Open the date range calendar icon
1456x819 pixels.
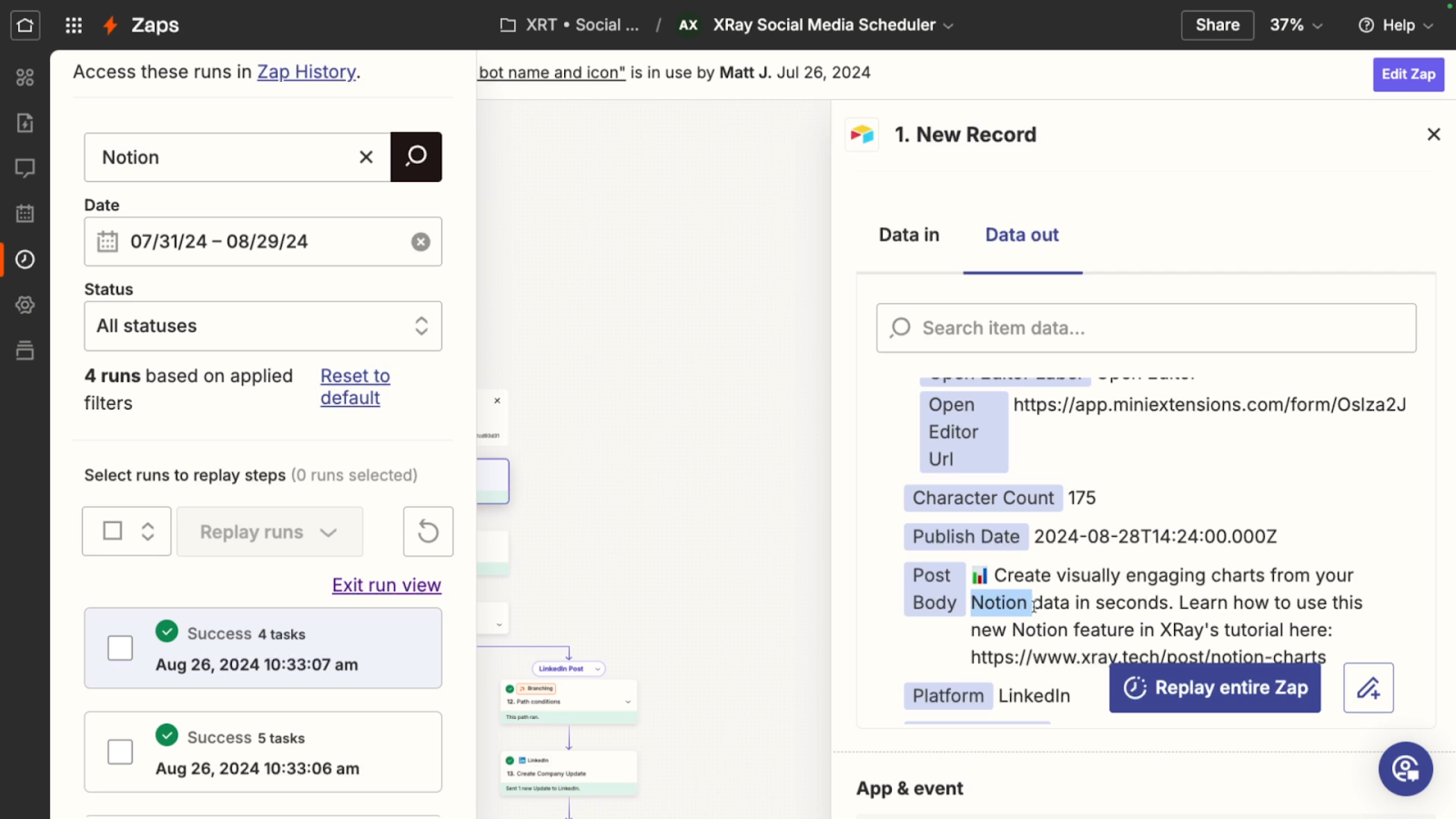pyautogui.click(x=107, y=242)
